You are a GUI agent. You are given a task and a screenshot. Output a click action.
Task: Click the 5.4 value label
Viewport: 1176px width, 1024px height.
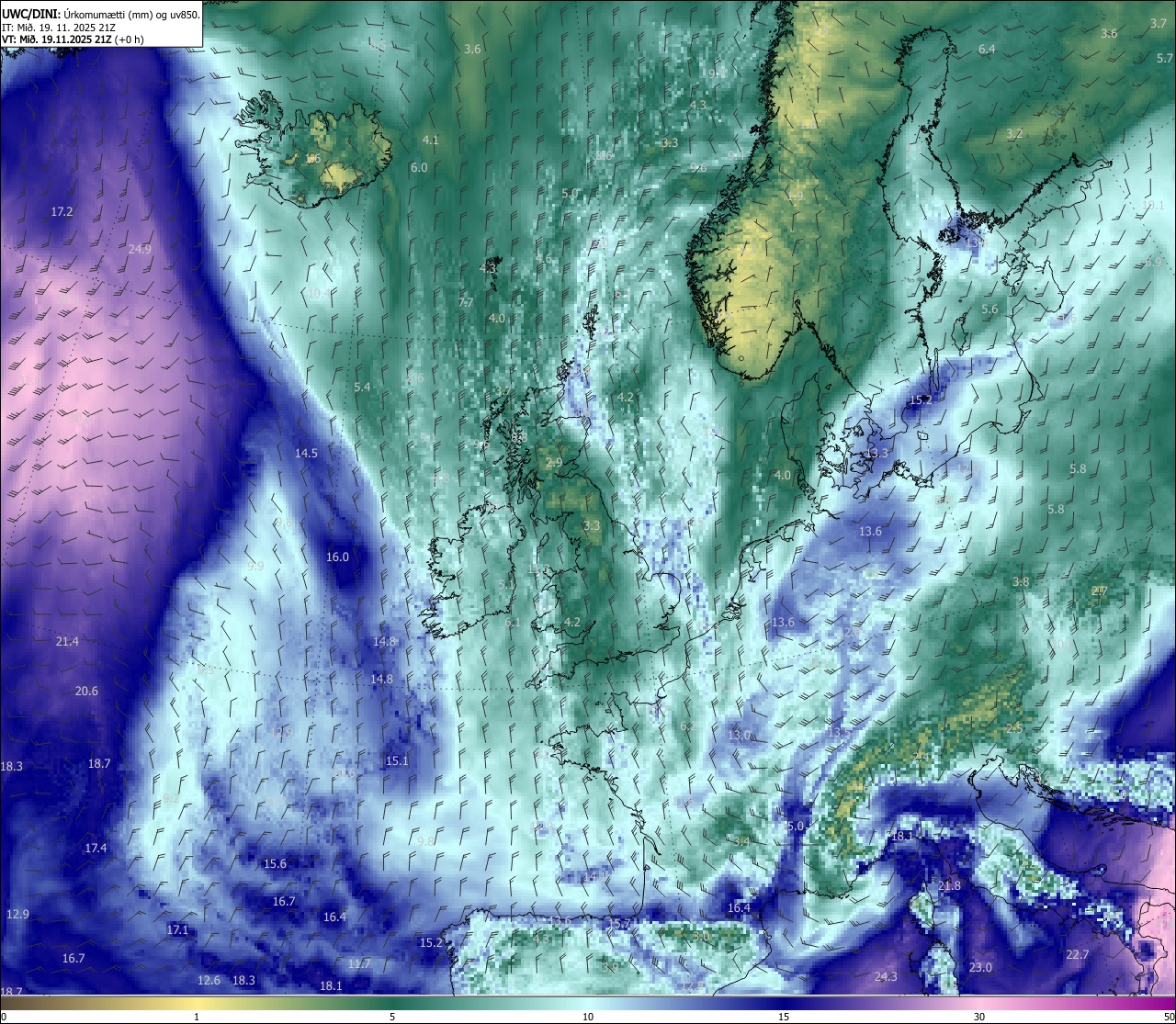[x=362, y=387]
